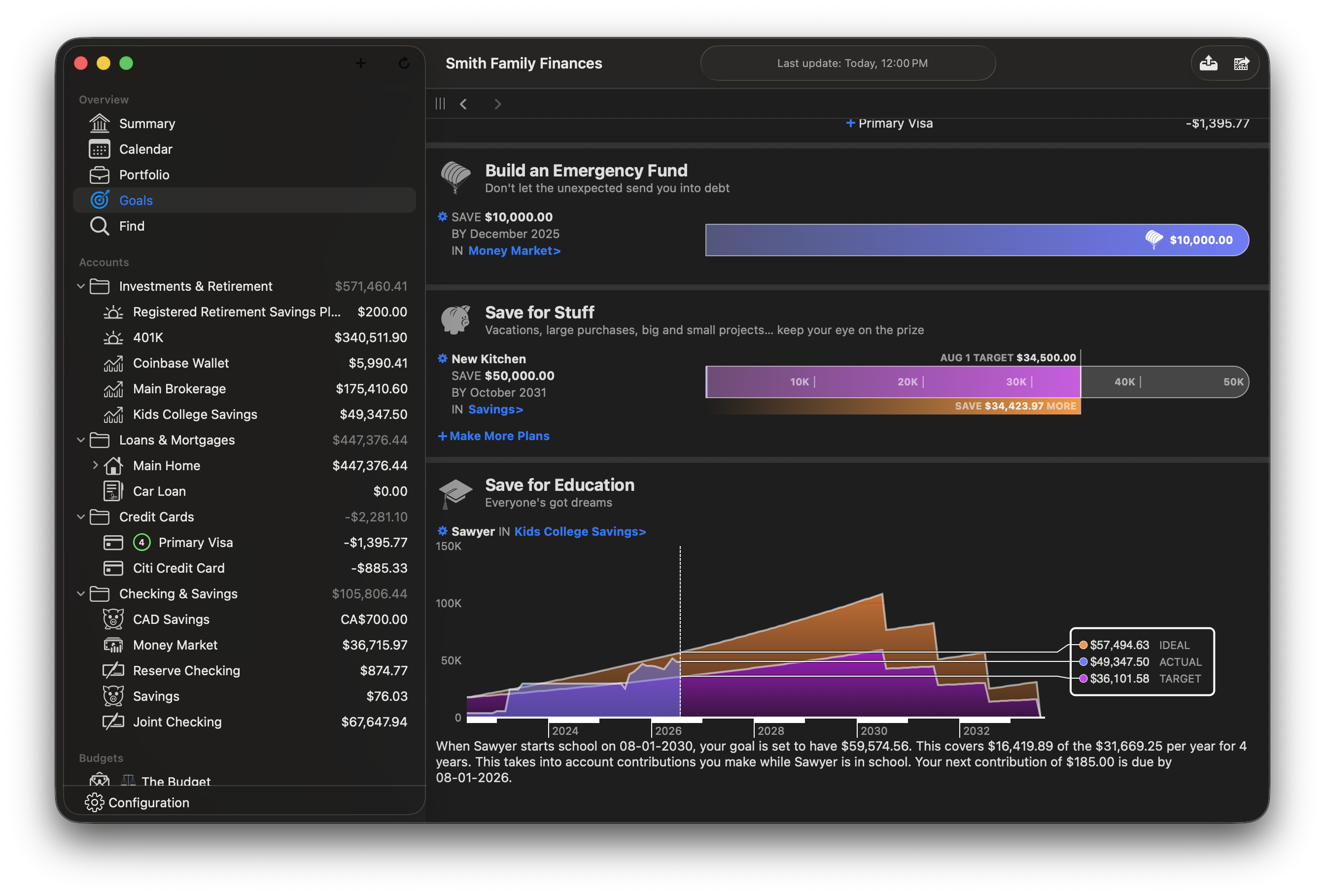Select Goals in the Overview list

pyautogui.click(x=244, y=200)
